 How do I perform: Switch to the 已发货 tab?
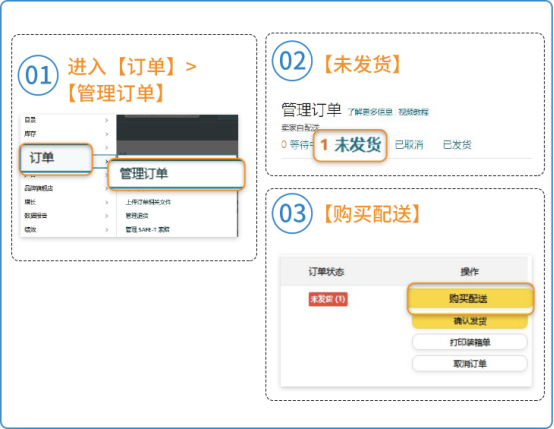pyautogui.click(x=457, y=145)
